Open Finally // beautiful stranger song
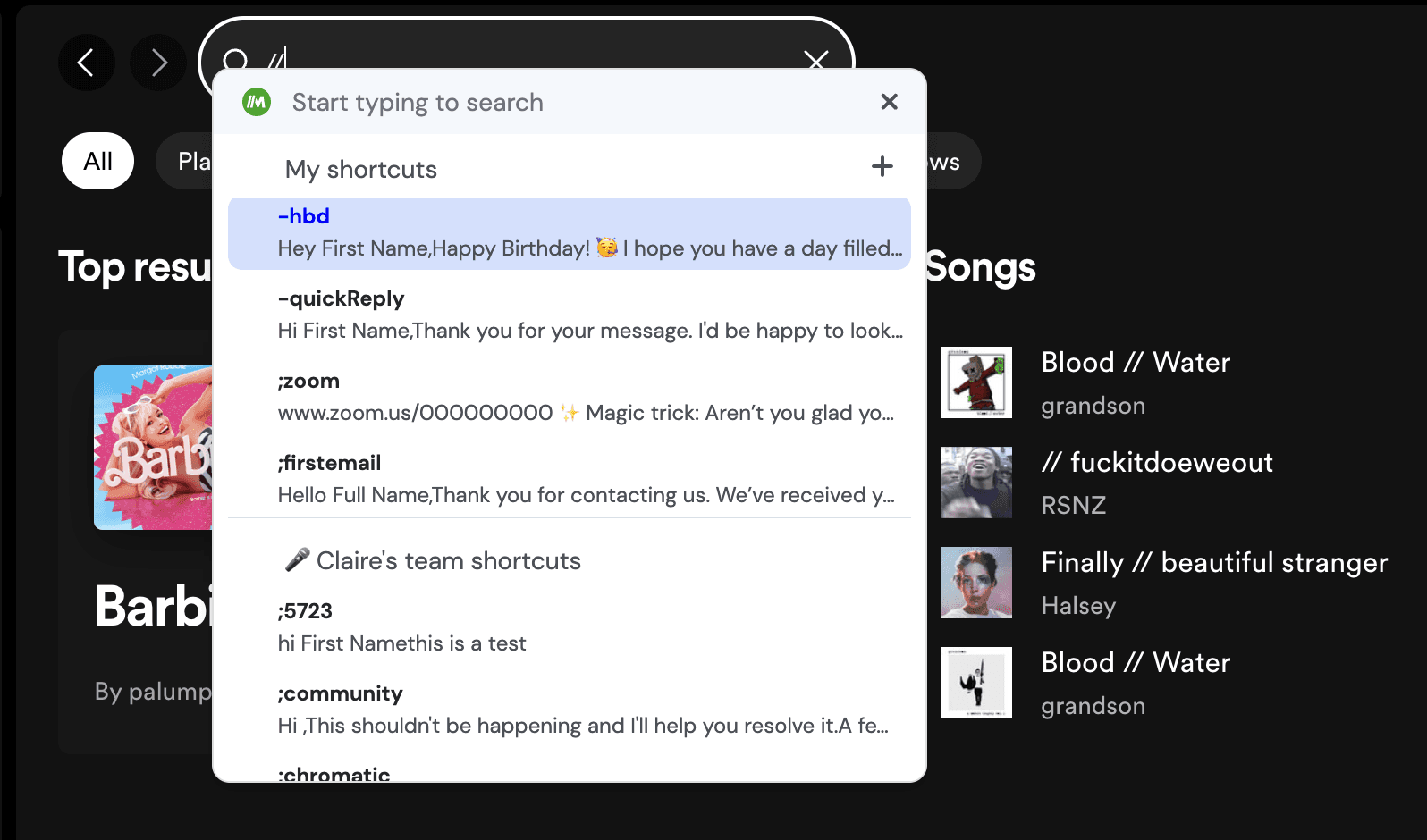The image size is (1427, 840). [x=1214, y=562]
